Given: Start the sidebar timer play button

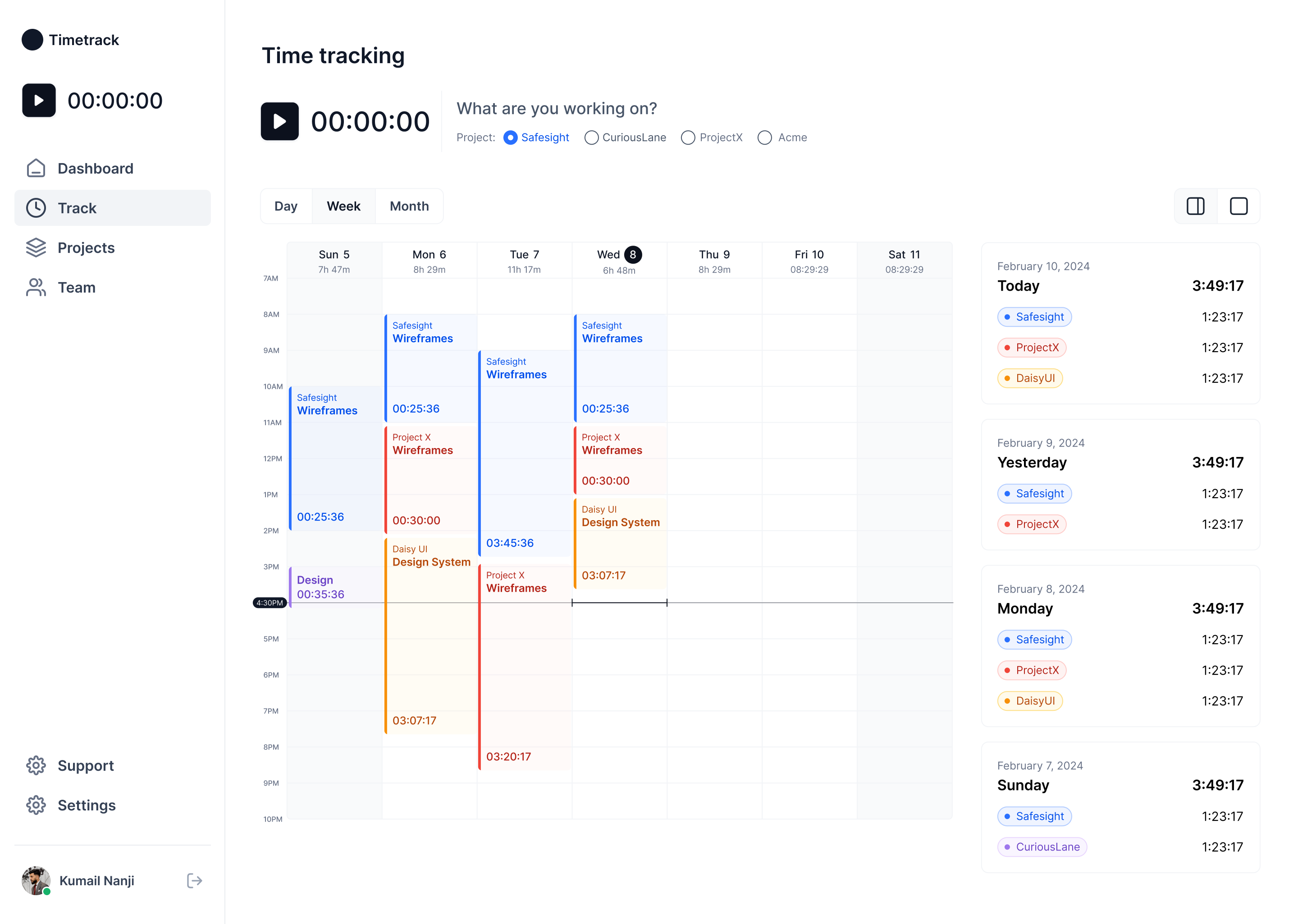Looking at the screenshot, I should pos(39,100).
